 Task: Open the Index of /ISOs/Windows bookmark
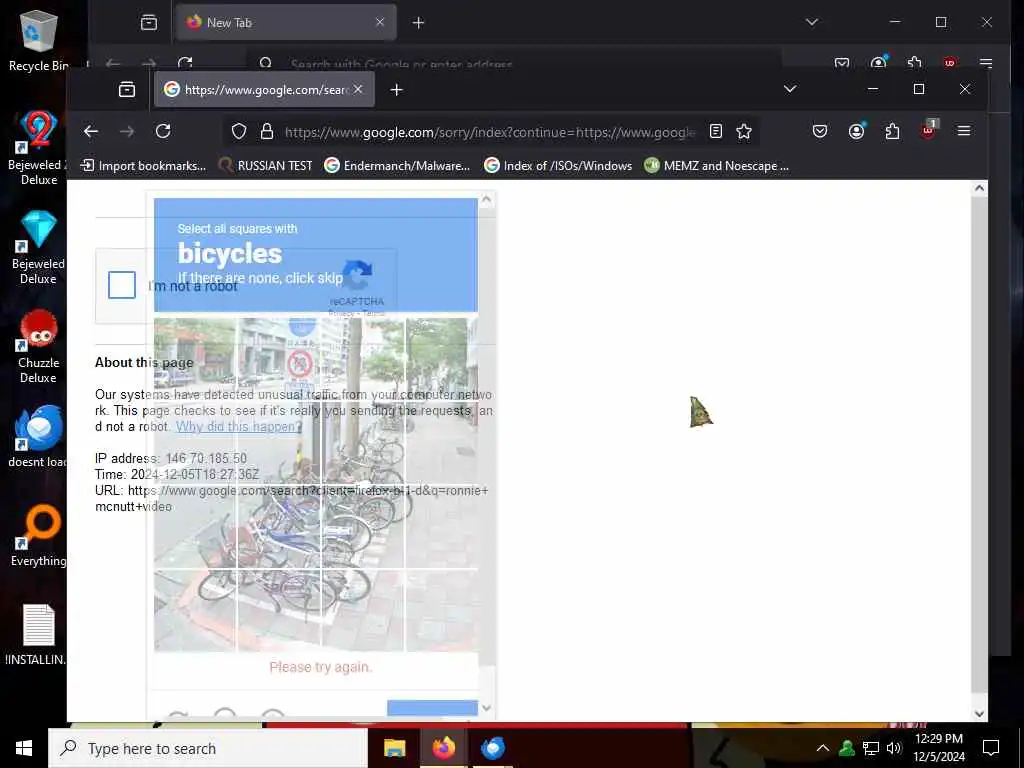click(x=558, y=166)
